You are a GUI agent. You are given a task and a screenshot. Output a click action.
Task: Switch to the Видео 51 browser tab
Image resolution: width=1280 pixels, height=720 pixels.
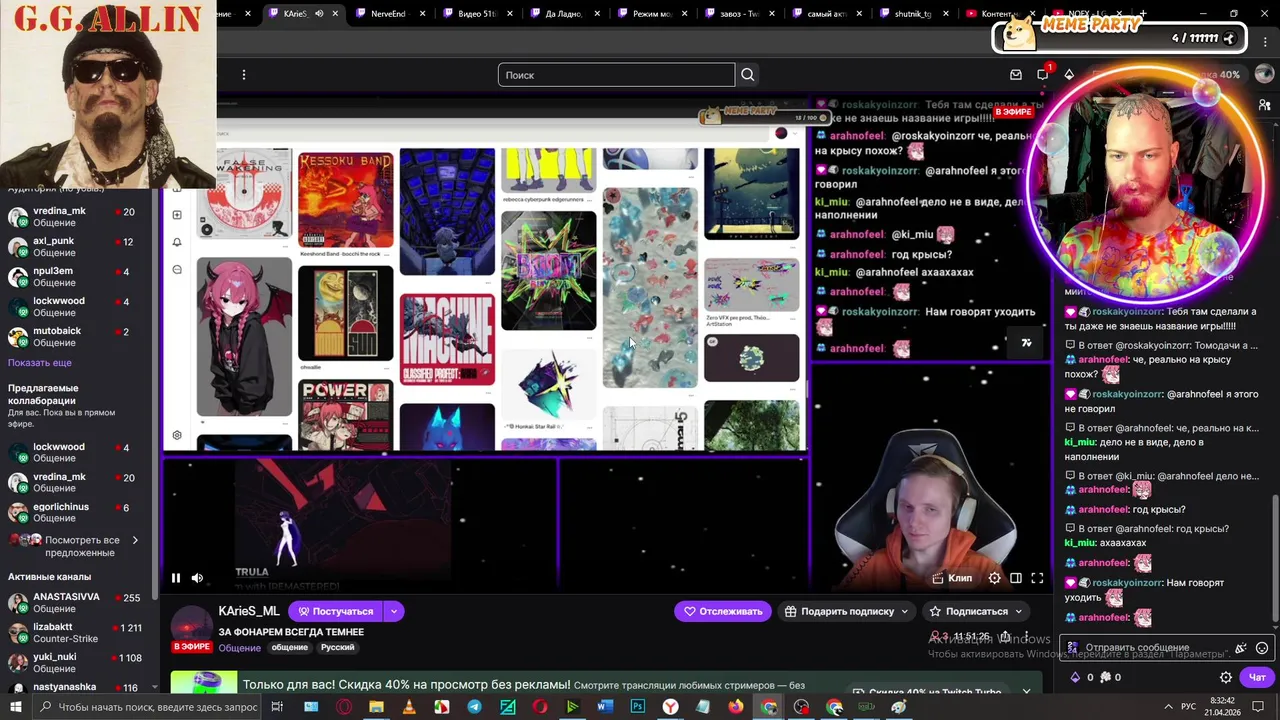[477, 14]
